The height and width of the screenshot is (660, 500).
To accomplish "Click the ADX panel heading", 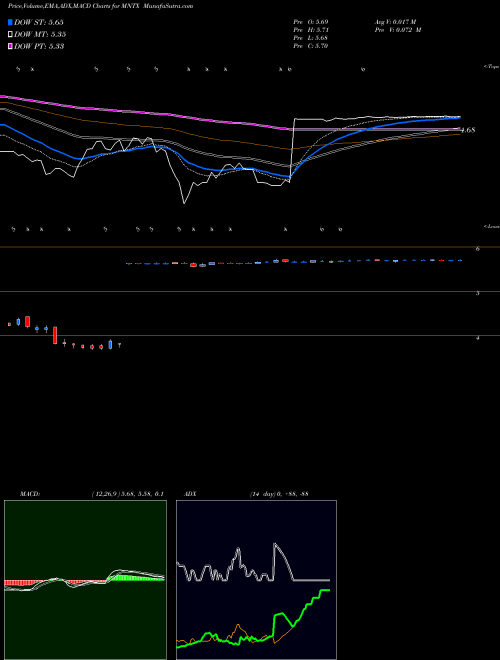I will point(190,494).
